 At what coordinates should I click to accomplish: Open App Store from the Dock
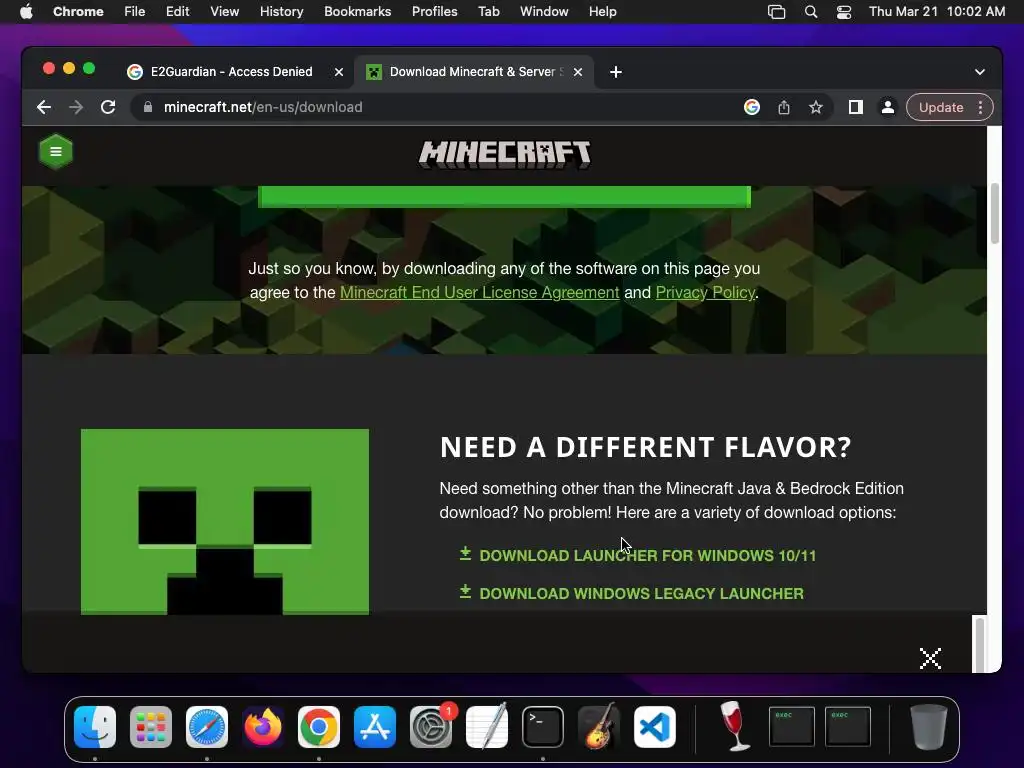375,727
